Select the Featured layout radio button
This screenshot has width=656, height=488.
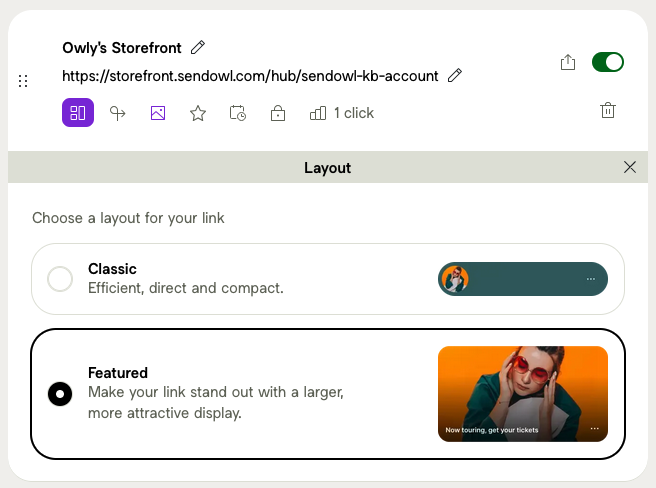60,394
